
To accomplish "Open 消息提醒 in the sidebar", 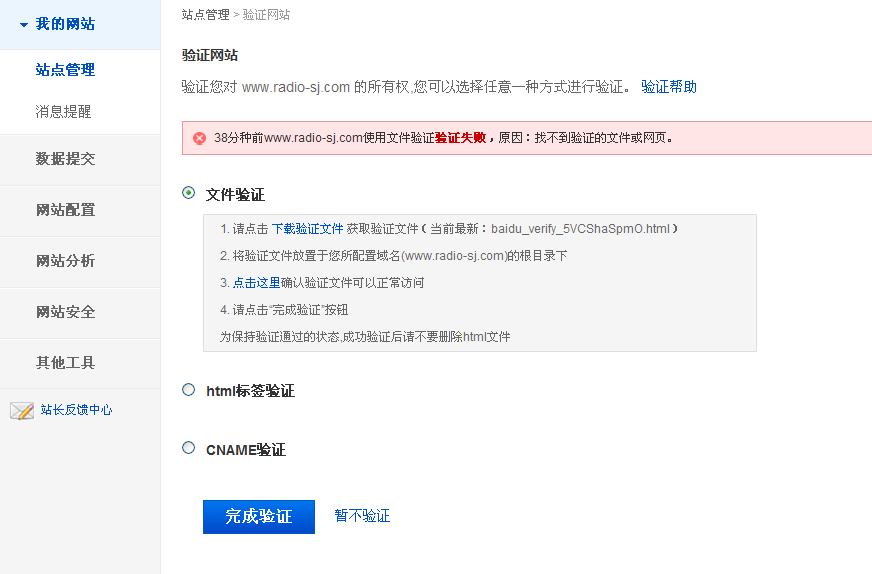I will (64, 112).
